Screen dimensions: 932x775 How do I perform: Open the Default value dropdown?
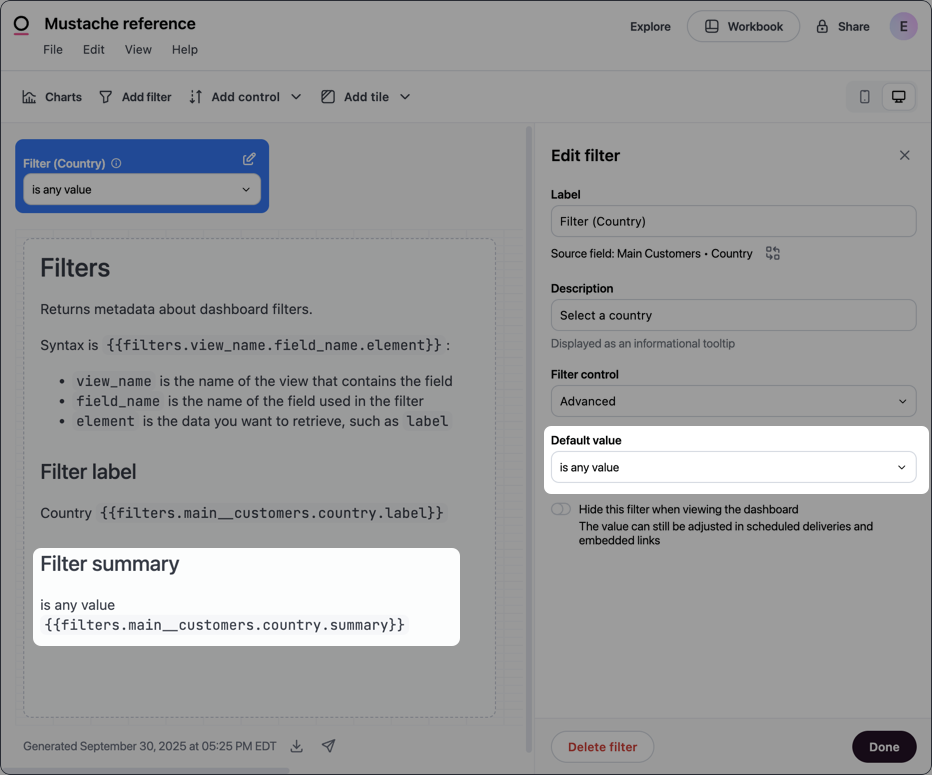[733, 466]
